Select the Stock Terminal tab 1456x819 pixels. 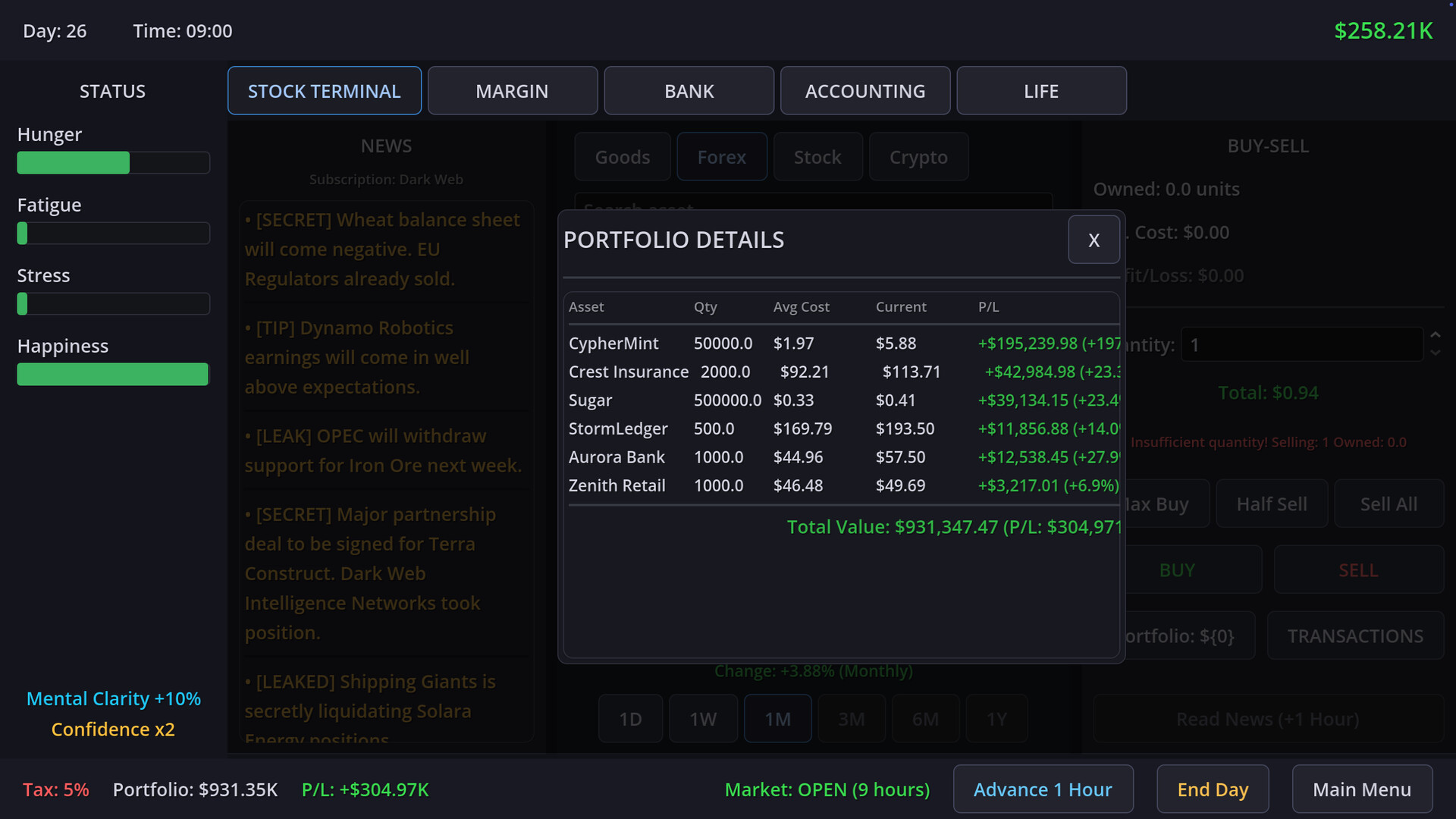(x=324, y=91)
